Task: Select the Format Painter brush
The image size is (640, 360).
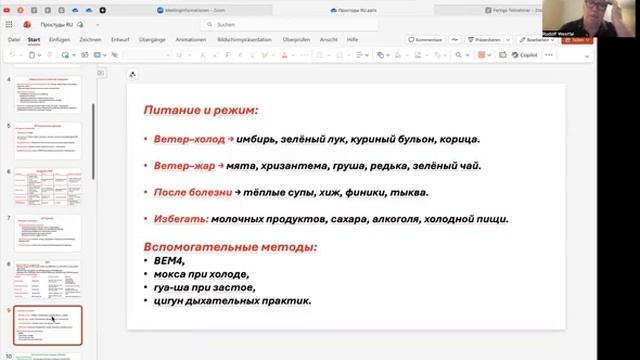Action: pos(49,55)
